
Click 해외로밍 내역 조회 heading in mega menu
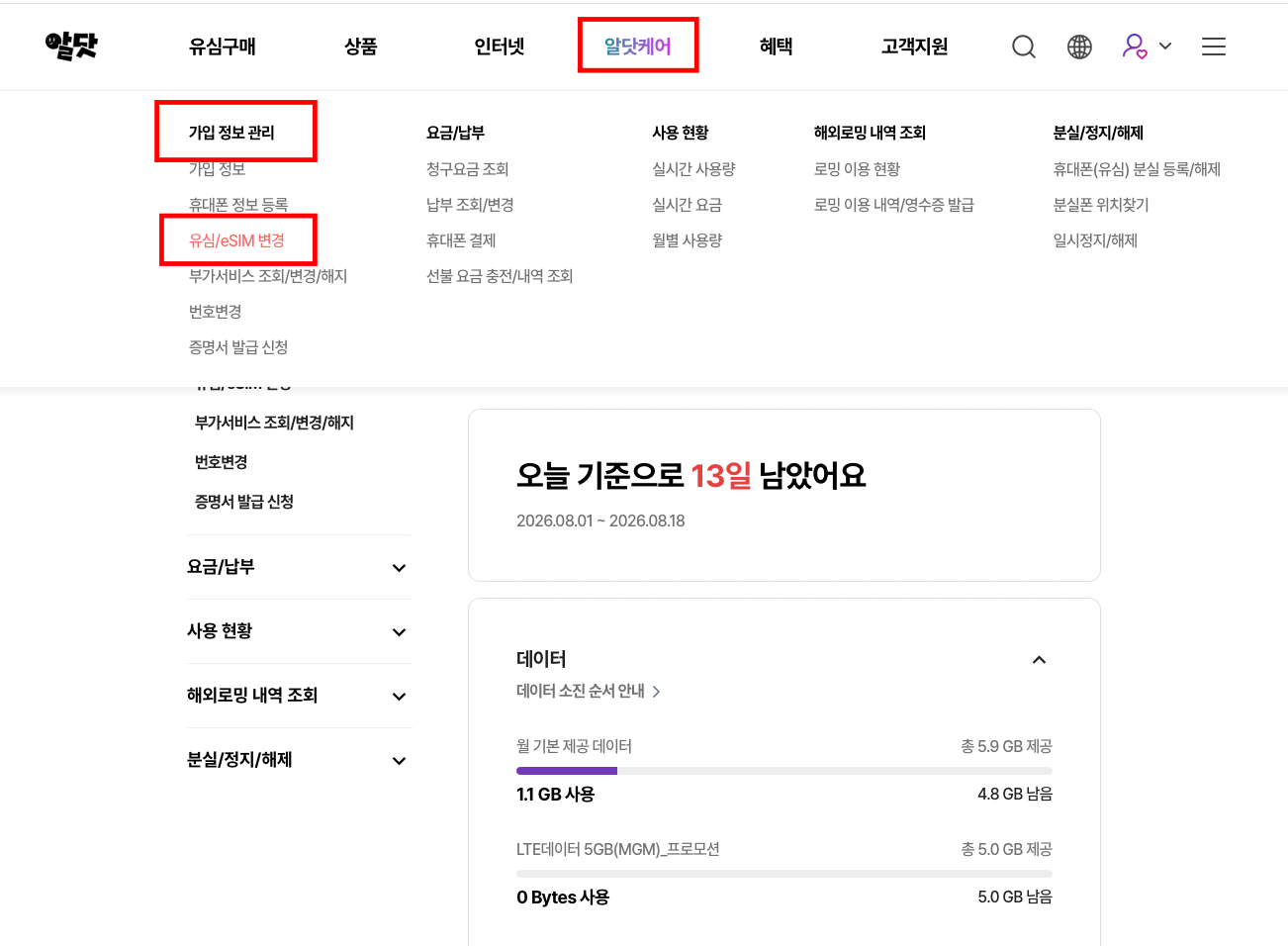pos(870,133)
